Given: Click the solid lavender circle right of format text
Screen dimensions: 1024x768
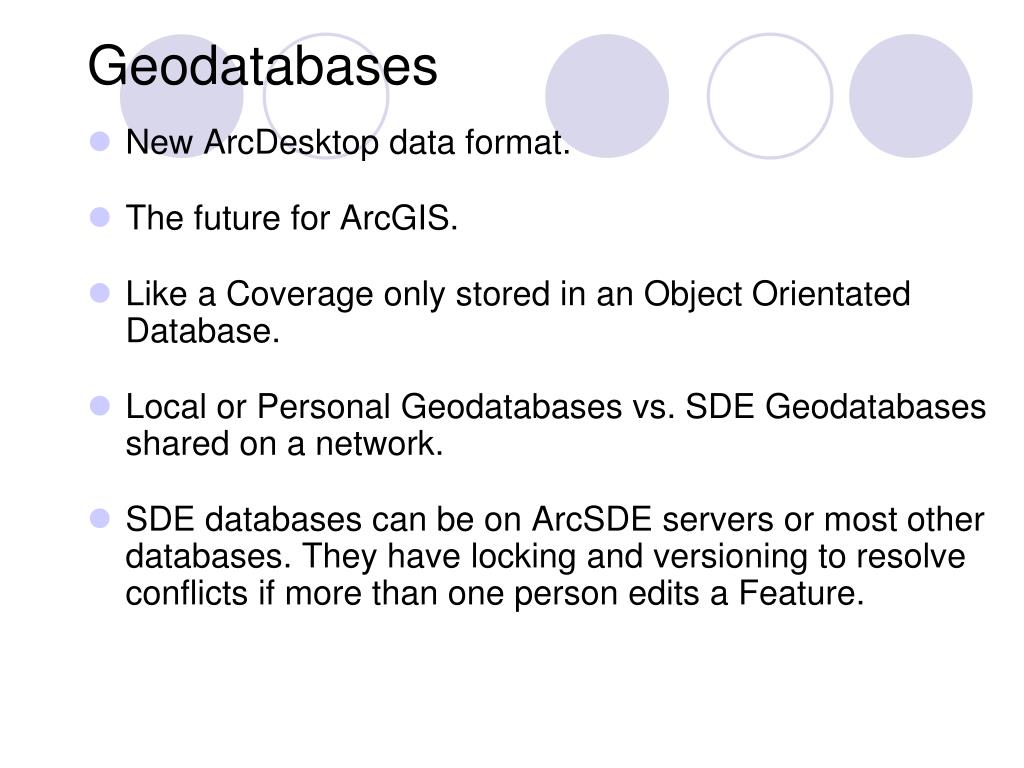Looking at the screenshot, I should [x=607, y=96].
